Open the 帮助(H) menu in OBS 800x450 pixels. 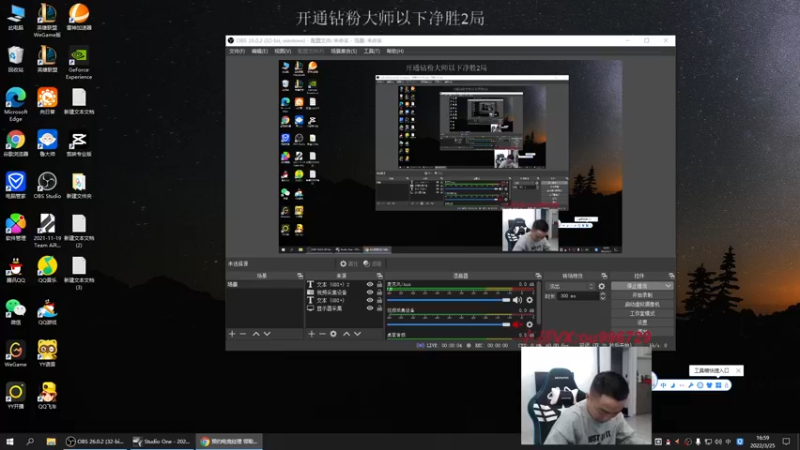(395, 51)
